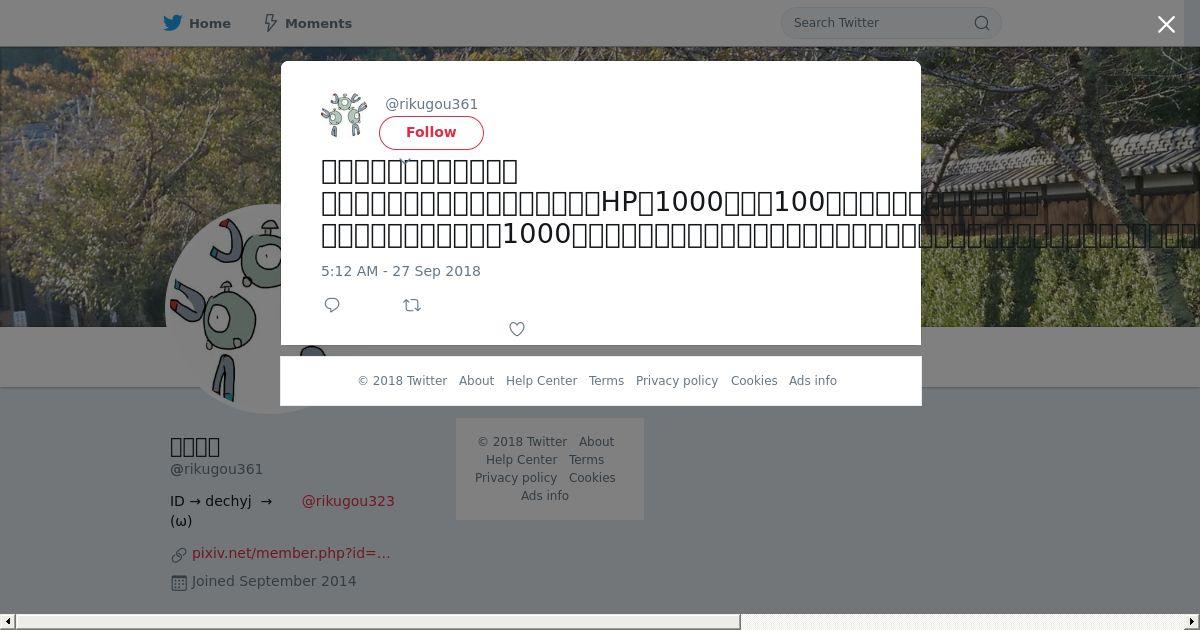Open tweet author's avatar thumbnail
Viewport: 1200px width, 630px height.
click(x=344, y=115)
